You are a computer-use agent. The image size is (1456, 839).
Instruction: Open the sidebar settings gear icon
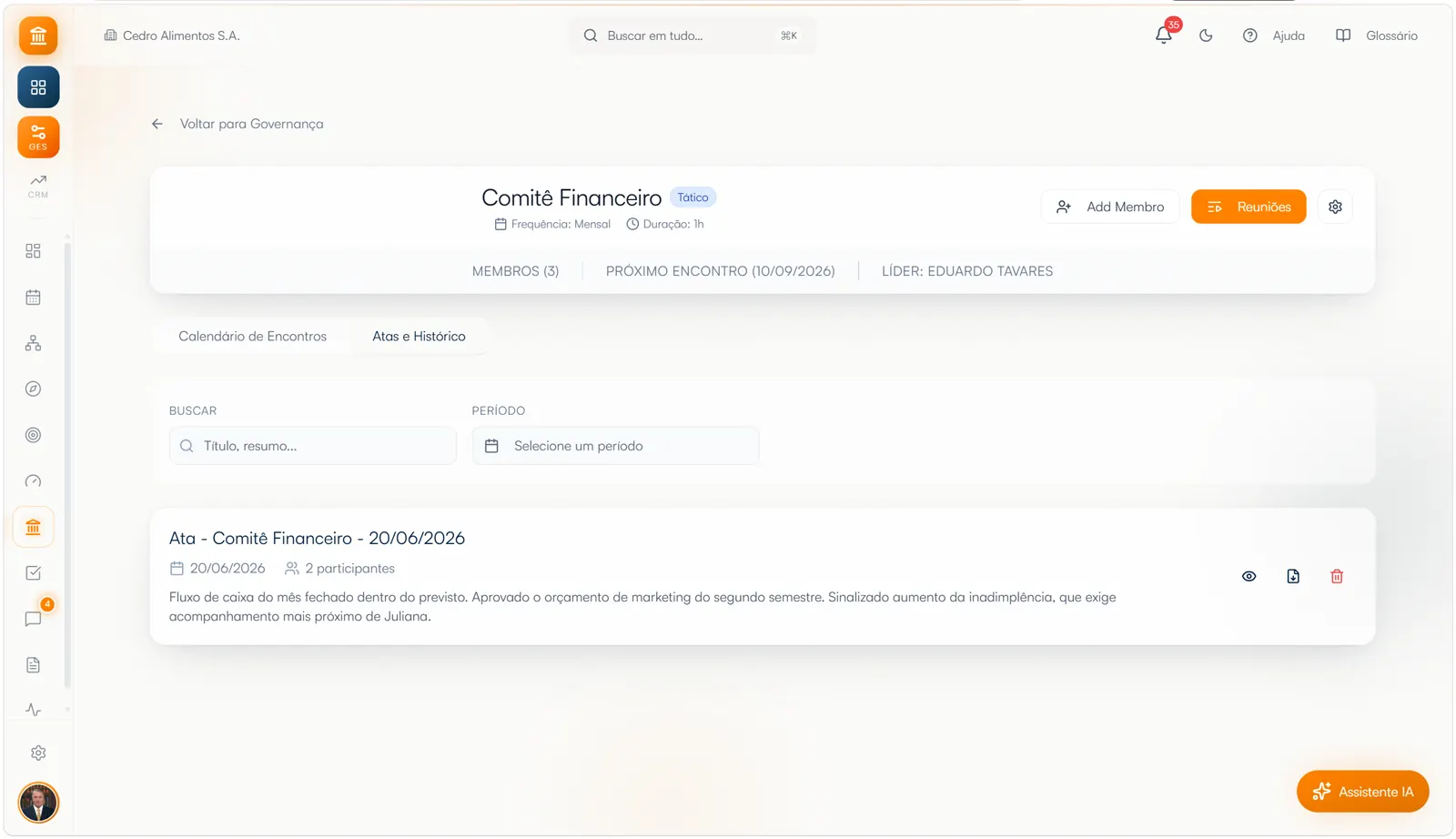[38, 753]
